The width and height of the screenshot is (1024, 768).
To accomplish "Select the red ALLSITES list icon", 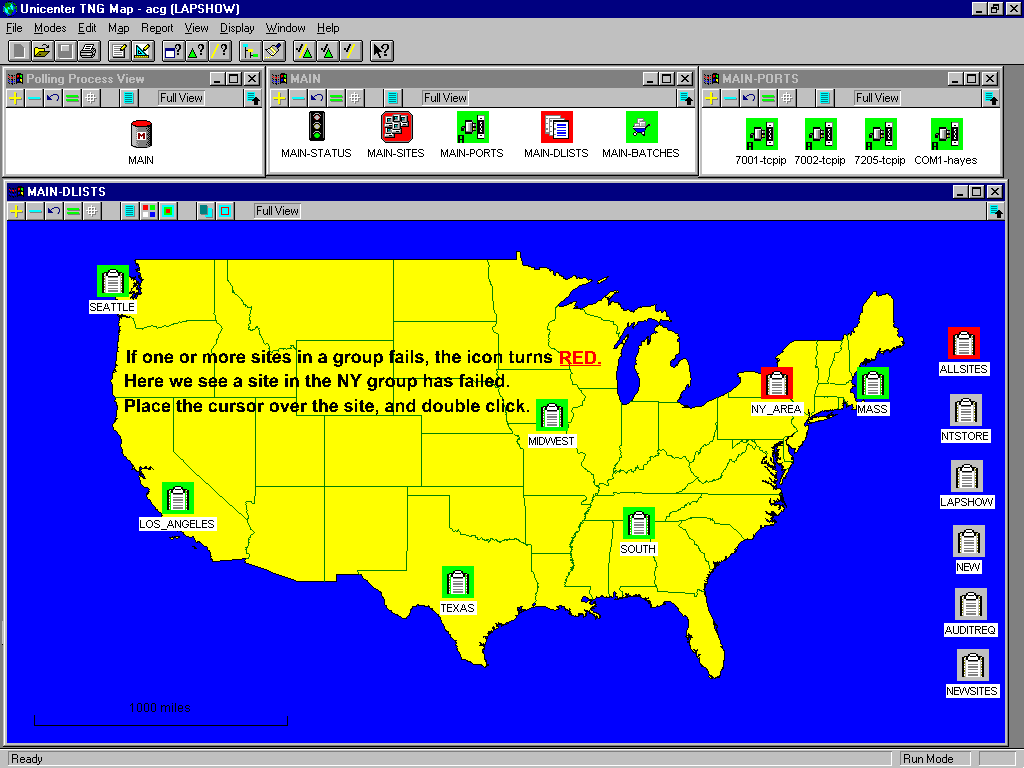I will tap(964, 344).
